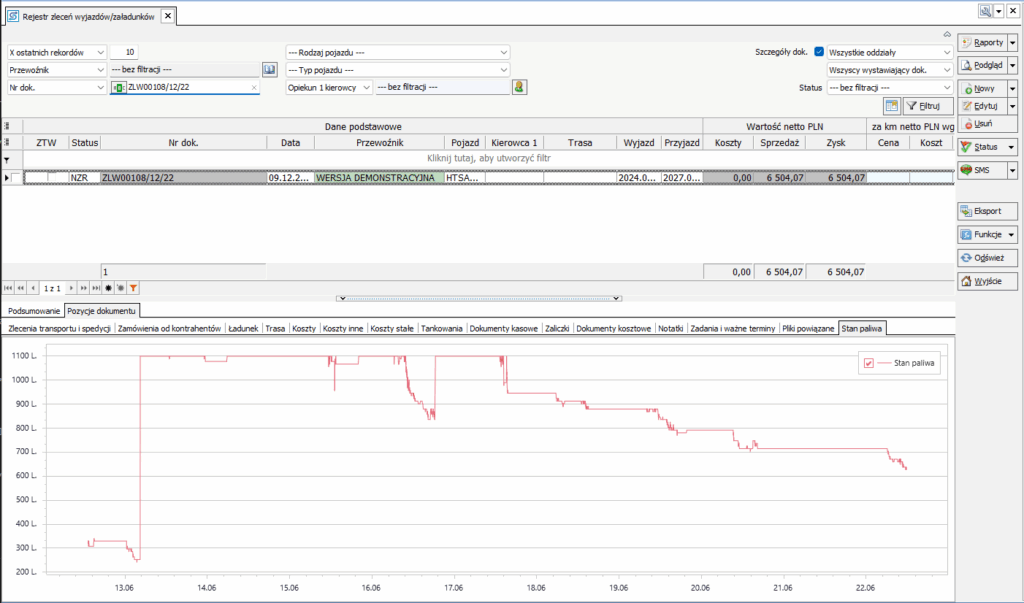Viewport: 1024px width, 603px height.
Task: Click the record count field showing 10
Action: [x=123, y=52]
